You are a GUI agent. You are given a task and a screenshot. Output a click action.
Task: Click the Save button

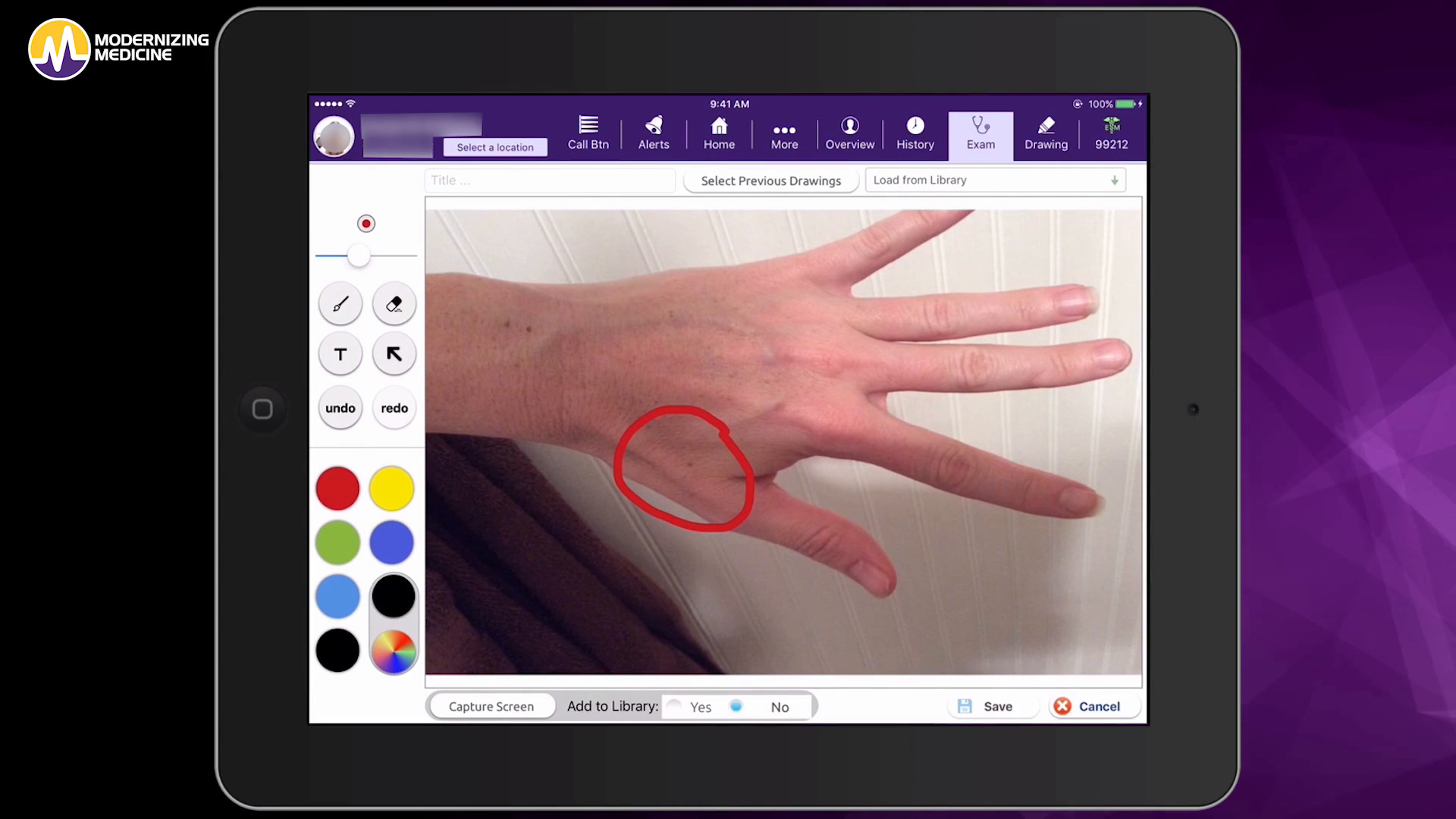(986, 706)
